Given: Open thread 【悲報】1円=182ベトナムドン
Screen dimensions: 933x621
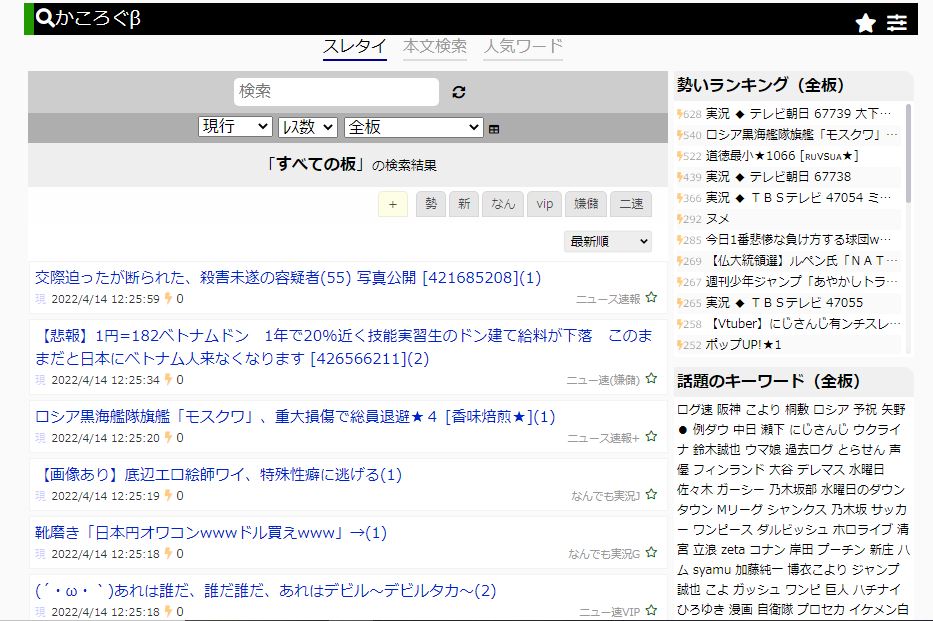Looking at the screenshot, I should pos(344,347).
